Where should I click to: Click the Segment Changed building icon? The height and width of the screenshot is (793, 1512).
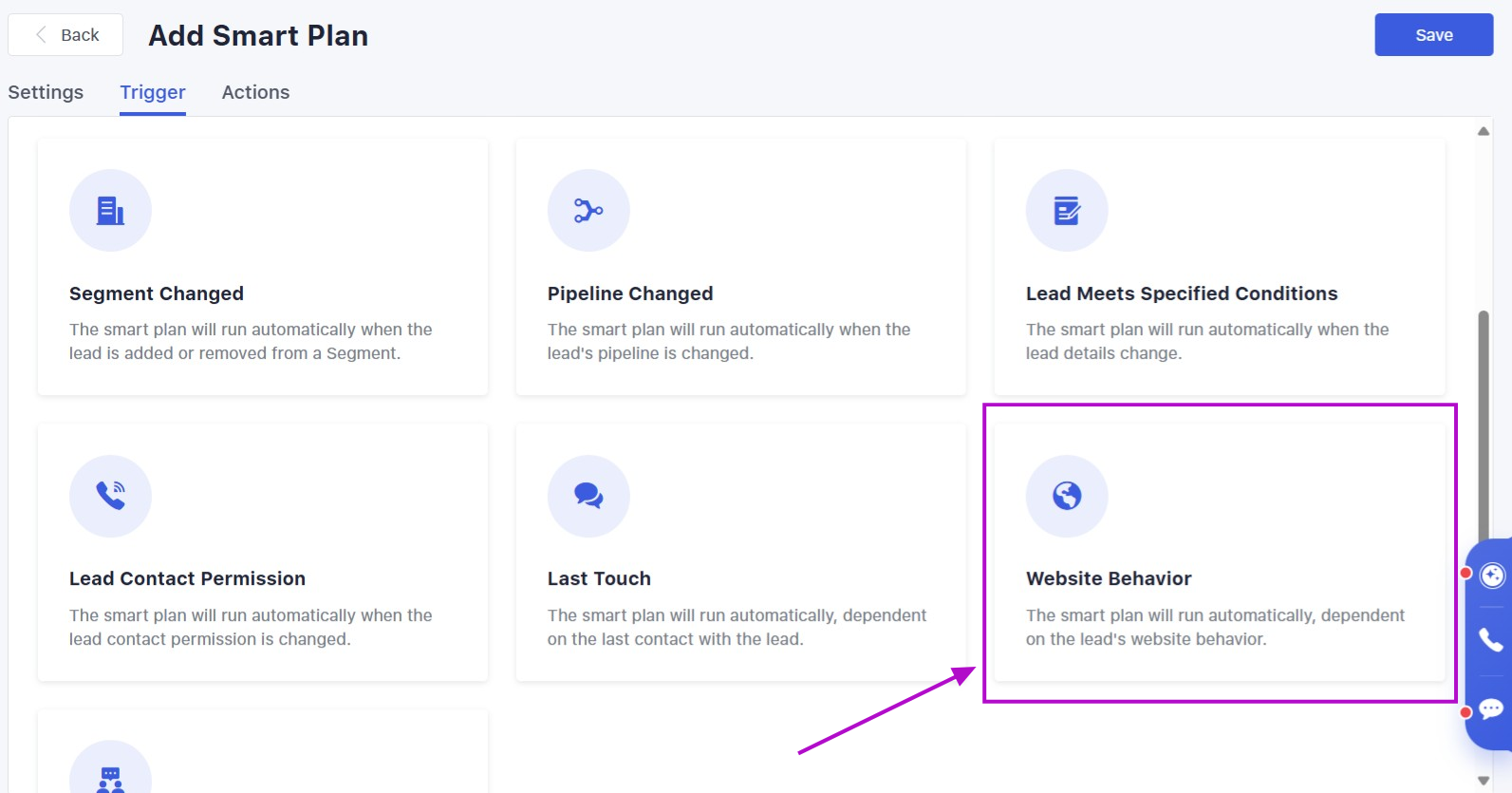tap(110, 211)
